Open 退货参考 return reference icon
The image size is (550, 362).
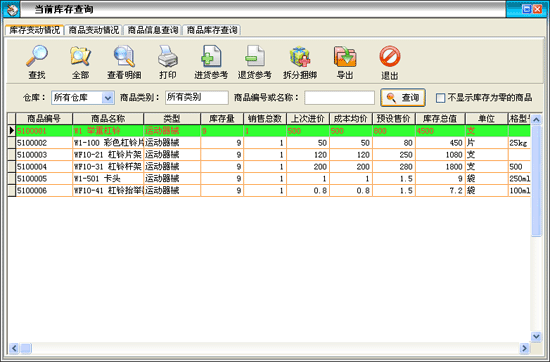pos(255,56)
